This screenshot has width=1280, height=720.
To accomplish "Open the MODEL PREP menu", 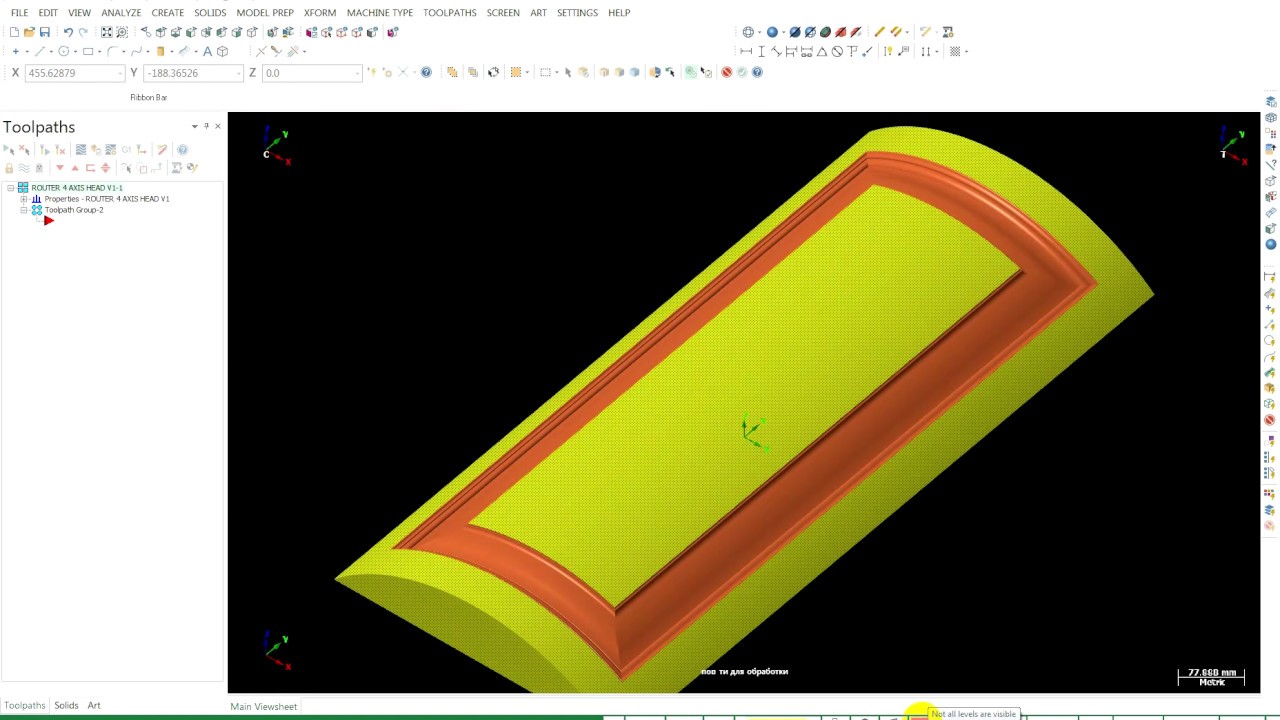I will point(265,12).
